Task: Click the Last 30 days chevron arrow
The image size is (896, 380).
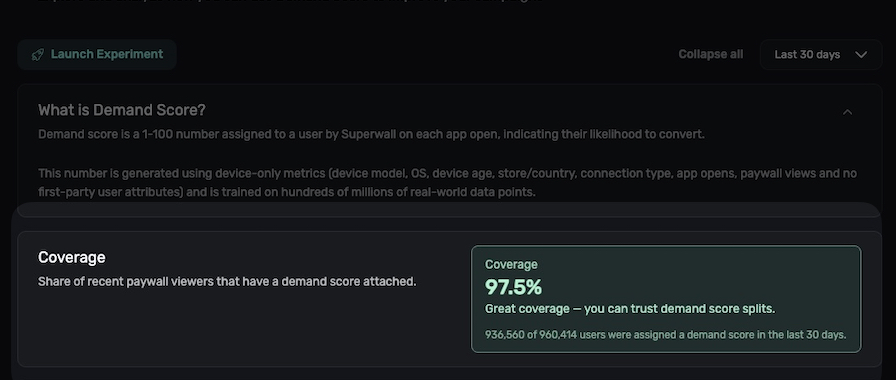Action: coord(861,55)
